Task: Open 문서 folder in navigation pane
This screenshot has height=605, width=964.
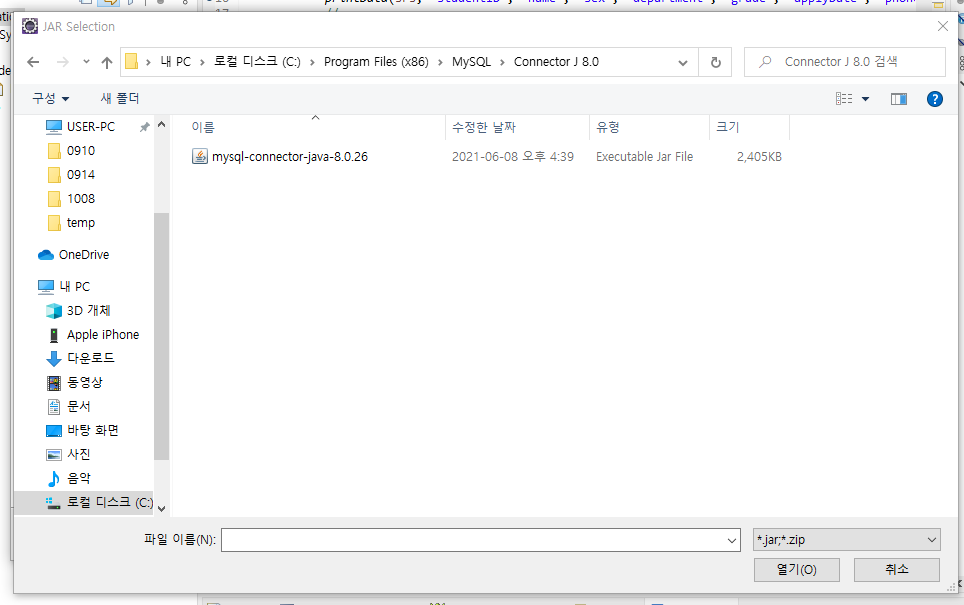Action: click(79, 406)
